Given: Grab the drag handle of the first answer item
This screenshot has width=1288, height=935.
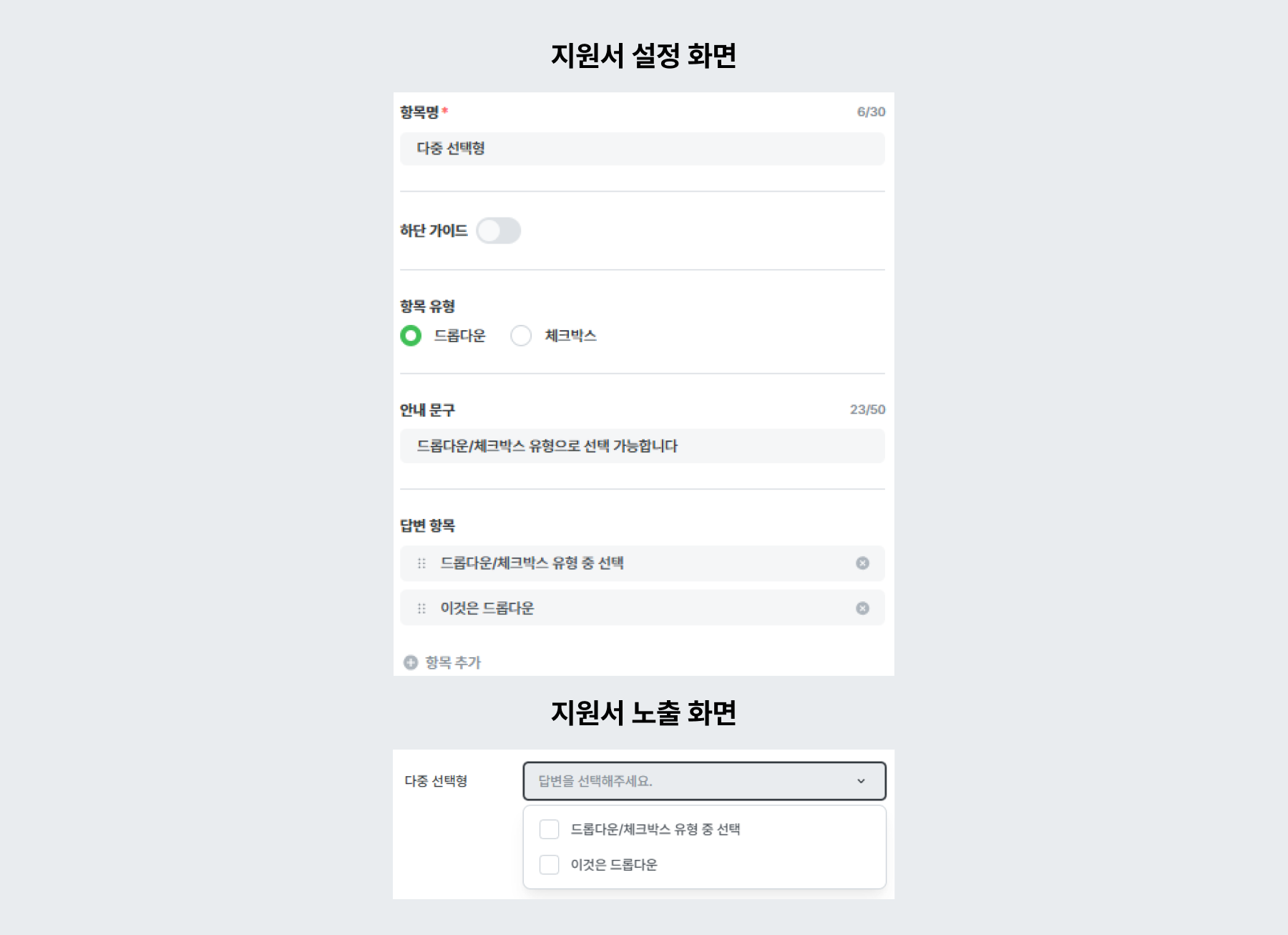Looking at the screenshot, I should click(420, 563).
